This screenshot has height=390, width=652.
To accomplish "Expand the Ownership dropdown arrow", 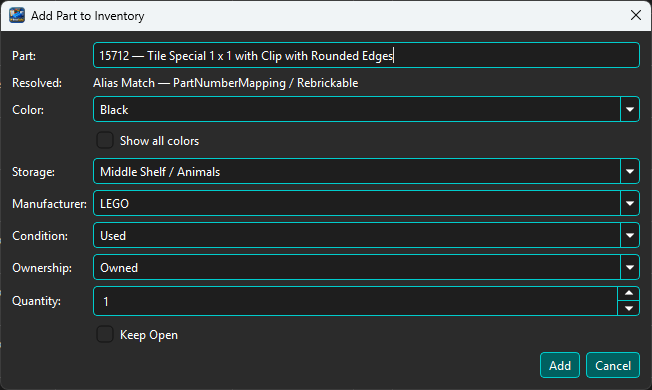I will click(x=630, y=267).
